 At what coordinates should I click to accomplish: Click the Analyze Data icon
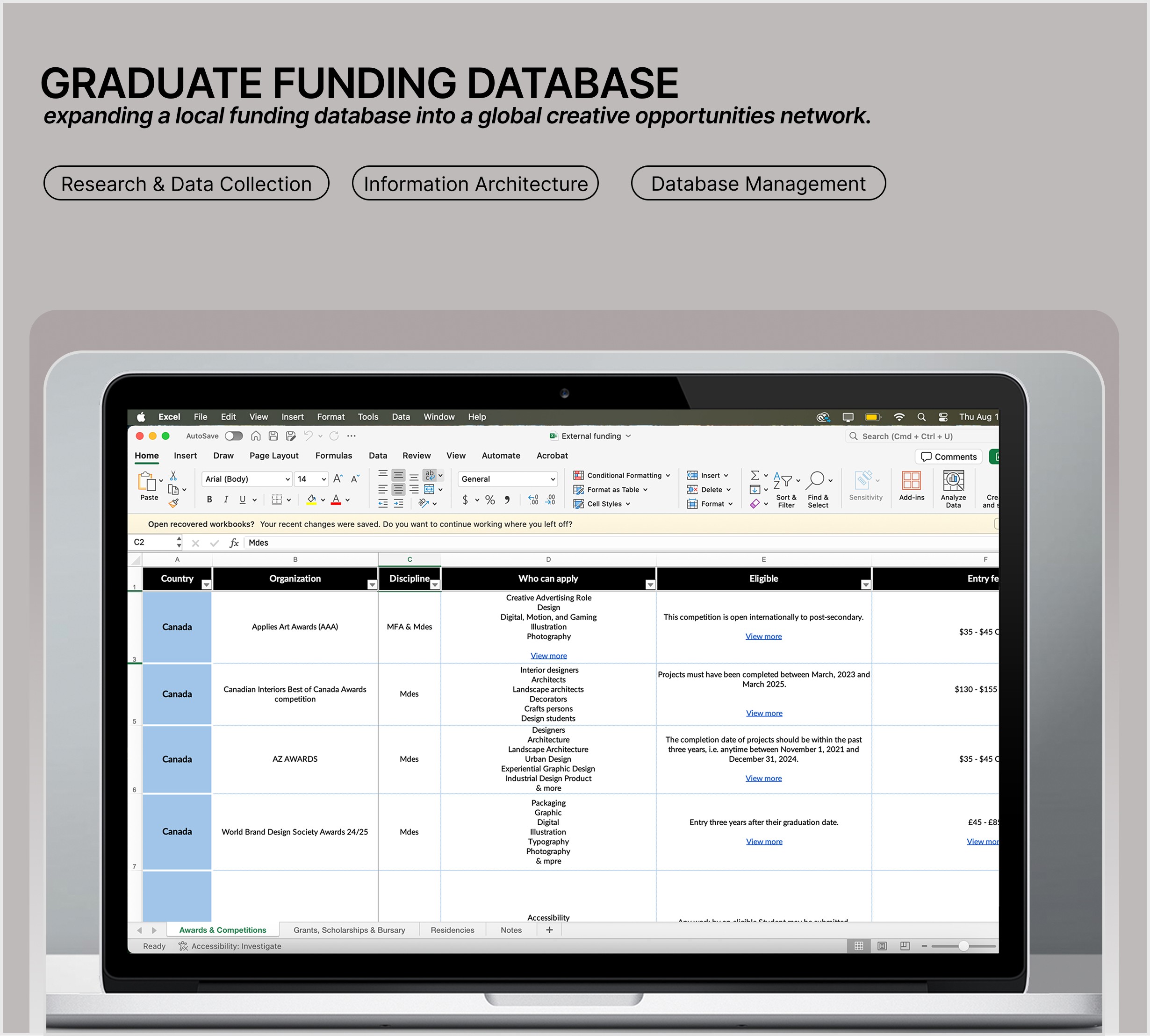pyautogui.click(x=953, y=481)
